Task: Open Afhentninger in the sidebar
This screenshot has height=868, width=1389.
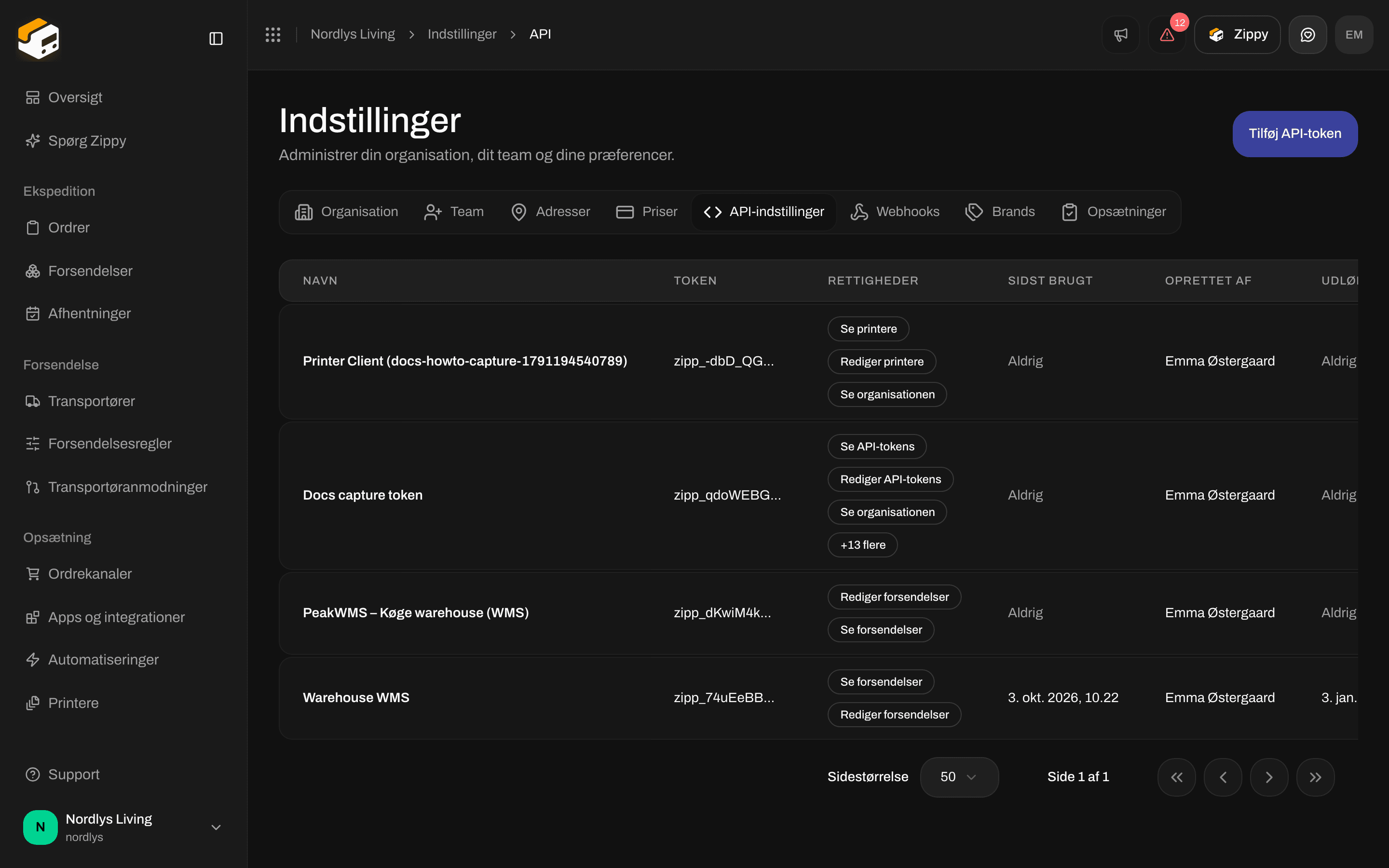Action: click(x=123, y=313)
